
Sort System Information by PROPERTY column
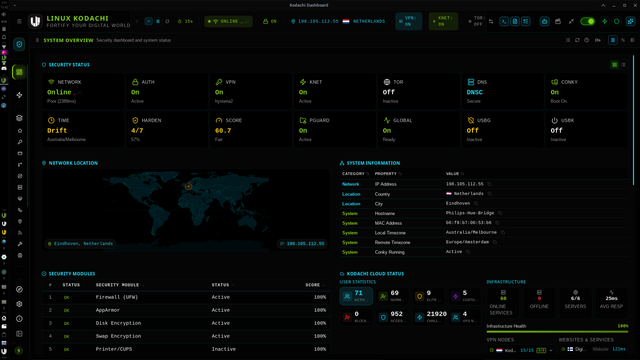[388, 174]
